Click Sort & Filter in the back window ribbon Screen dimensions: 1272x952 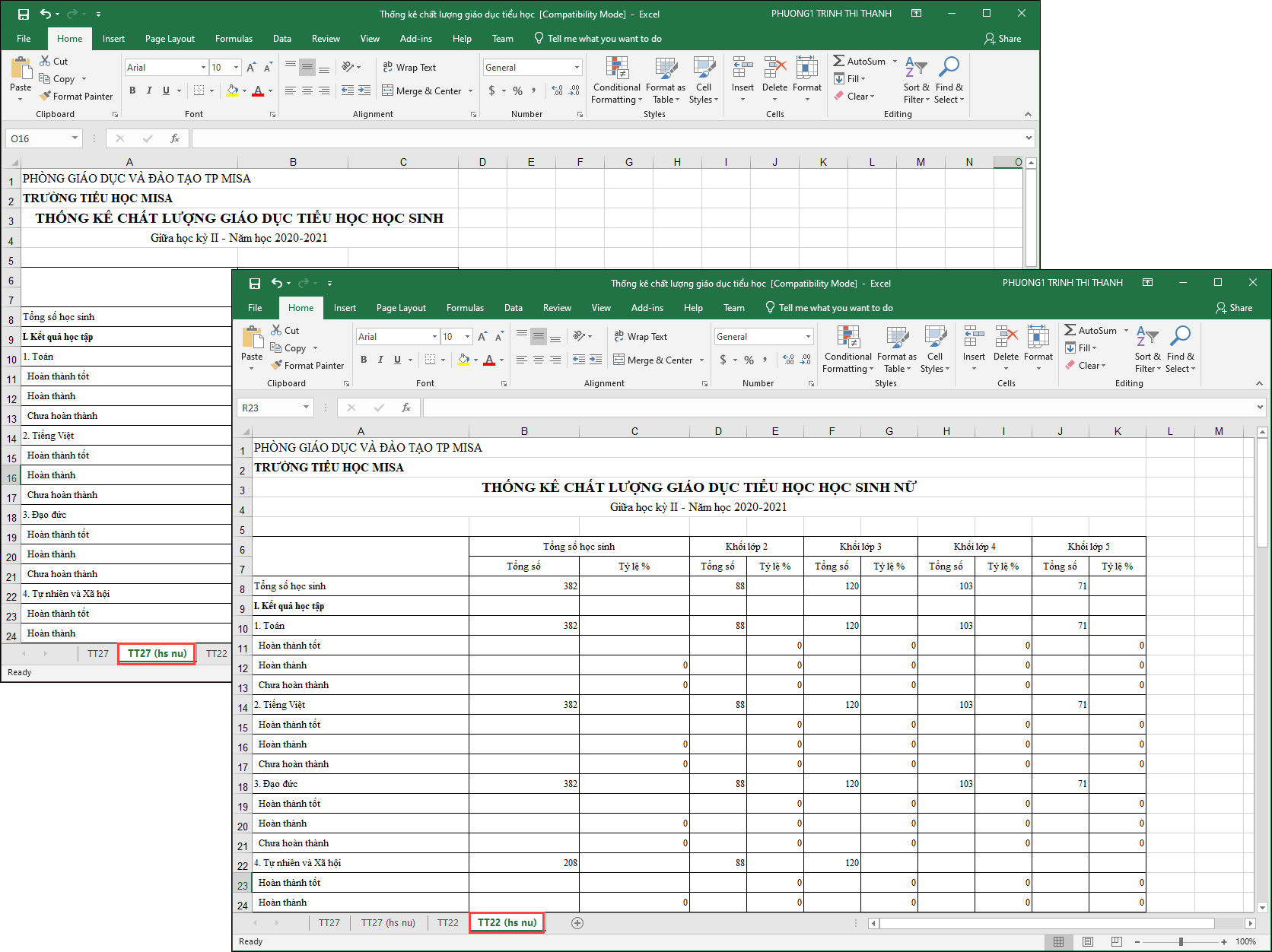[x=916, y=81]
